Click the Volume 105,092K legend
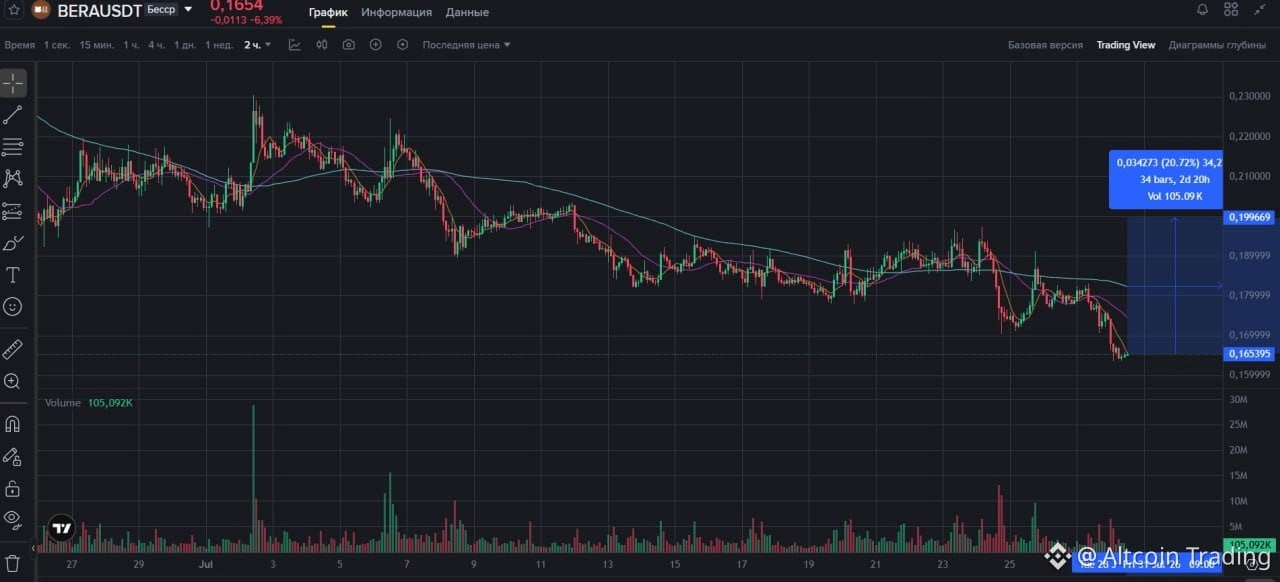Screen dimensions: 1280x582 [89, 402]
